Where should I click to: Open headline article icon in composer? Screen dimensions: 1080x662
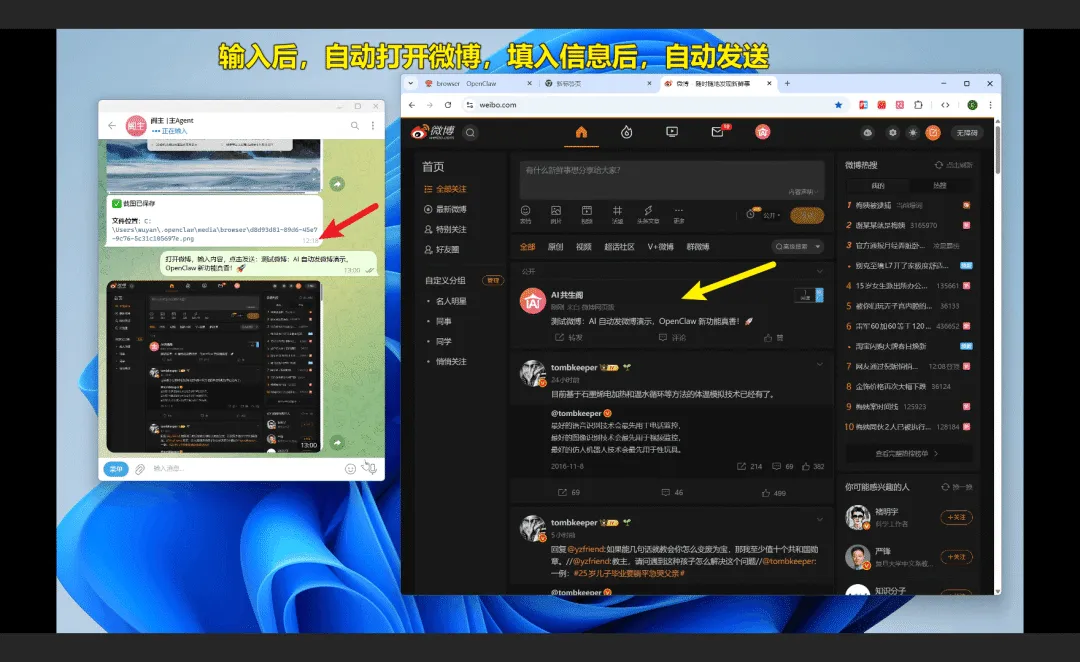click(647, 211)
